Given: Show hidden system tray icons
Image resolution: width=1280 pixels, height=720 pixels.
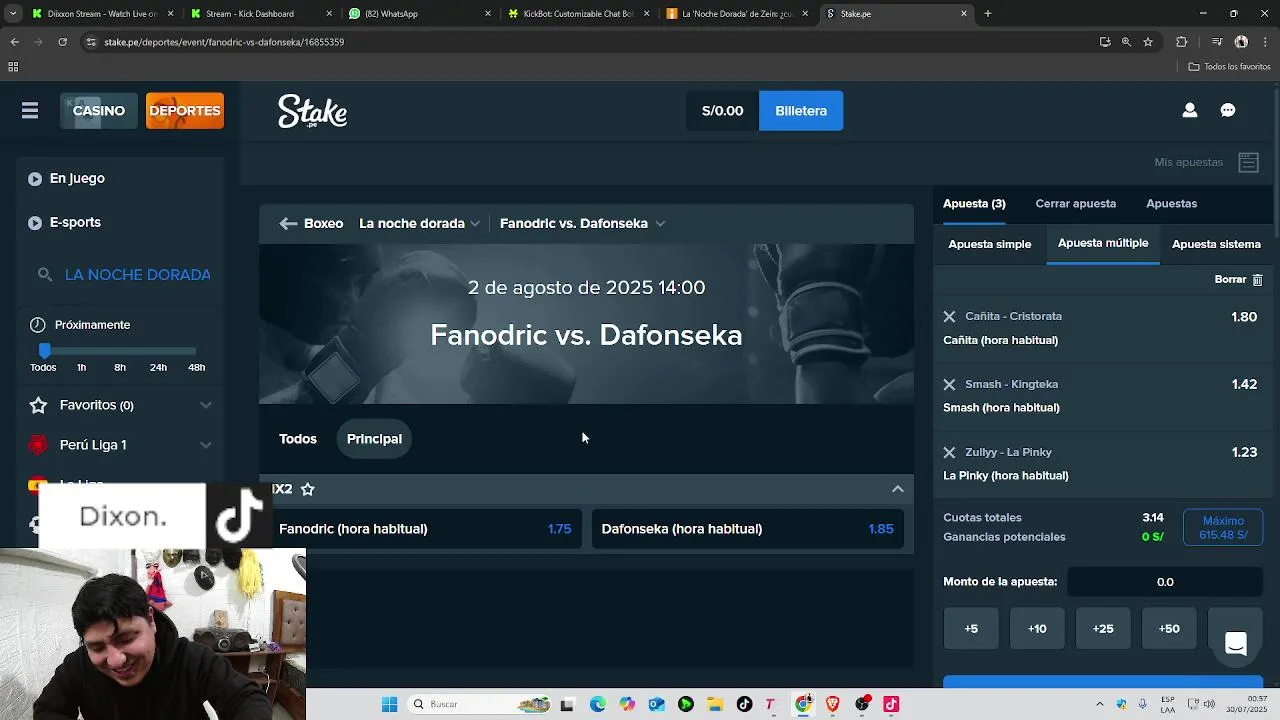Looking at the screenshot, I should click(x=1101, y=704).
